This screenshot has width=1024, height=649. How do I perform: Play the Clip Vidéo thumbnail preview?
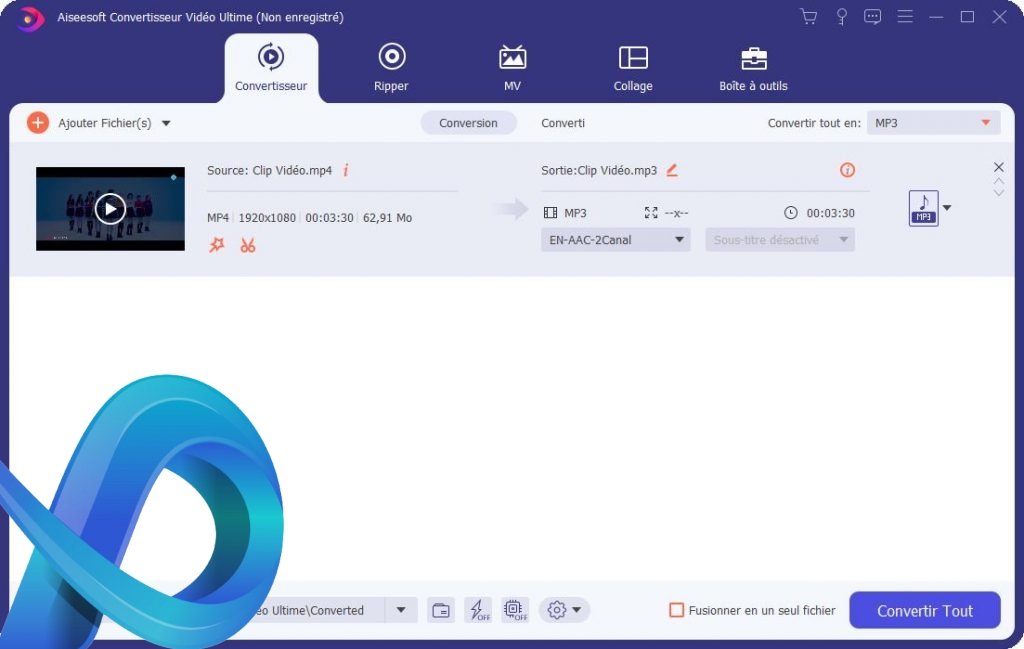pyautogui.click(x=110, y=209)
